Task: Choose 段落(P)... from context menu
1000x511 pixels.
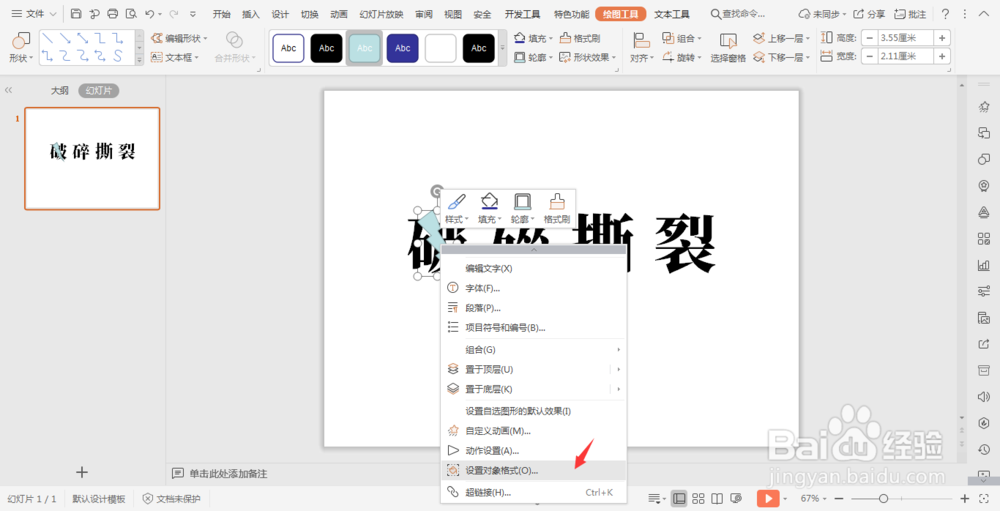Action: click(x=534, y=307)
